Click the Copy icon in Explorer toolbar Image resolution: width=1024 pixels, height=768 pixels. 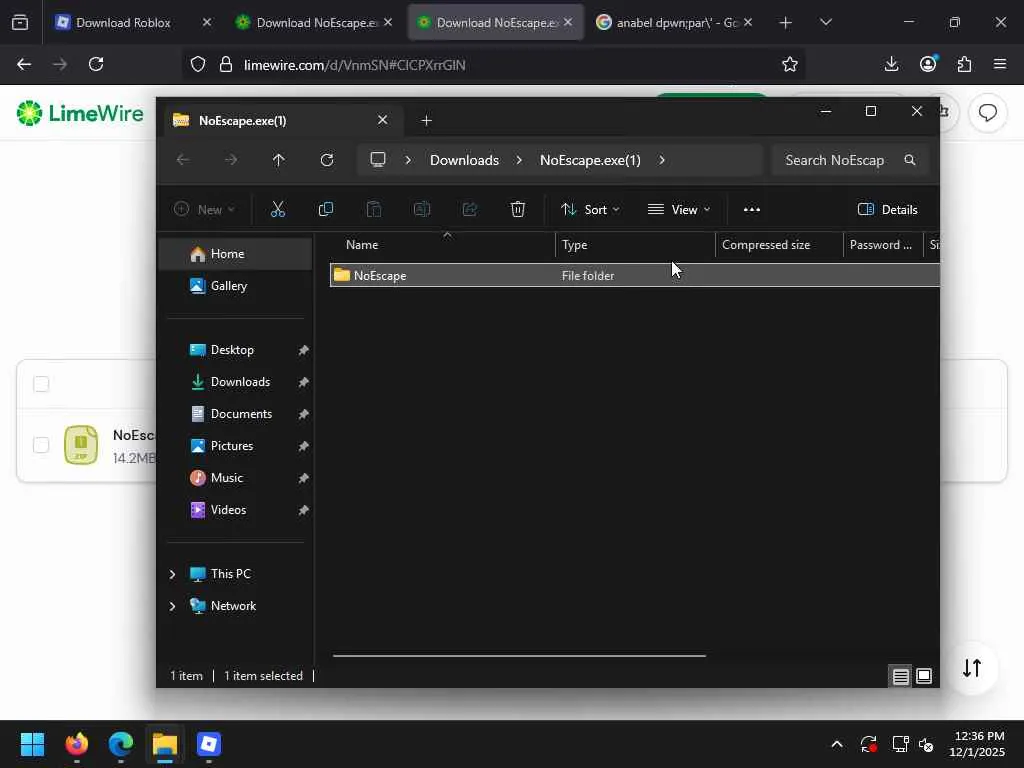tap(325, 209)
